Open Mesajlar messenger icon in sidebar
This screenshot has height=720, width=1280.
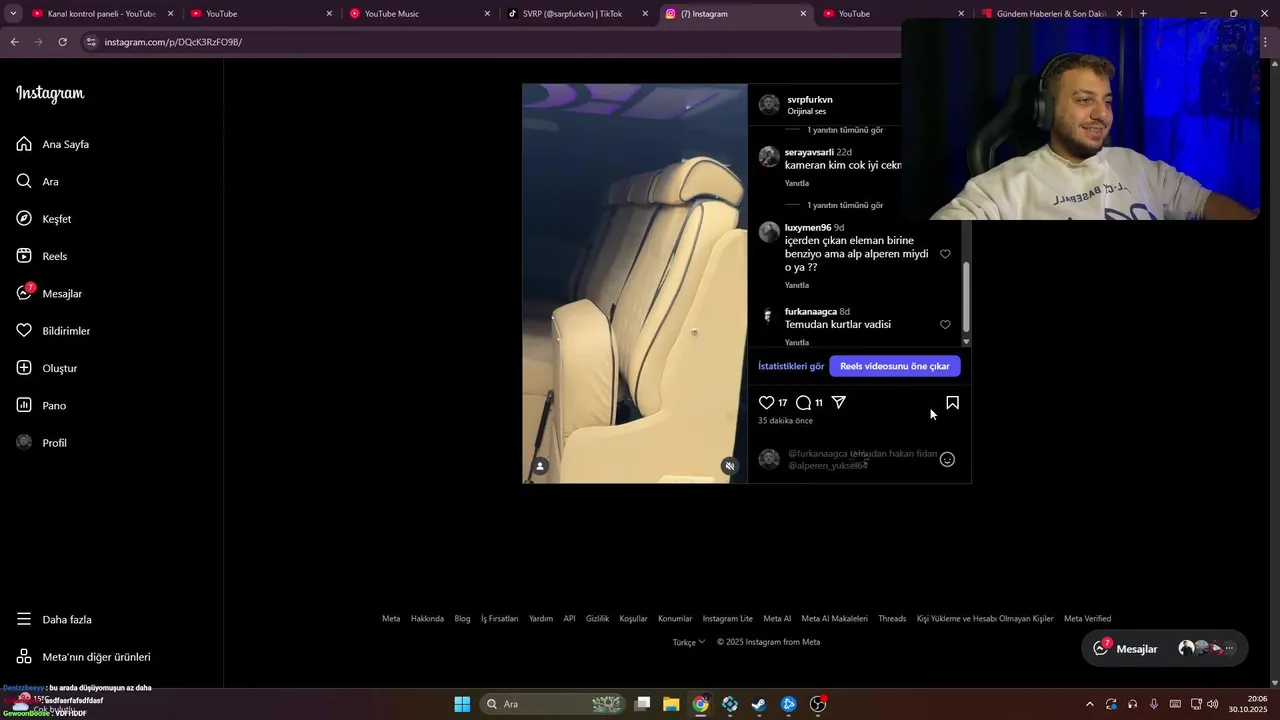24,293
